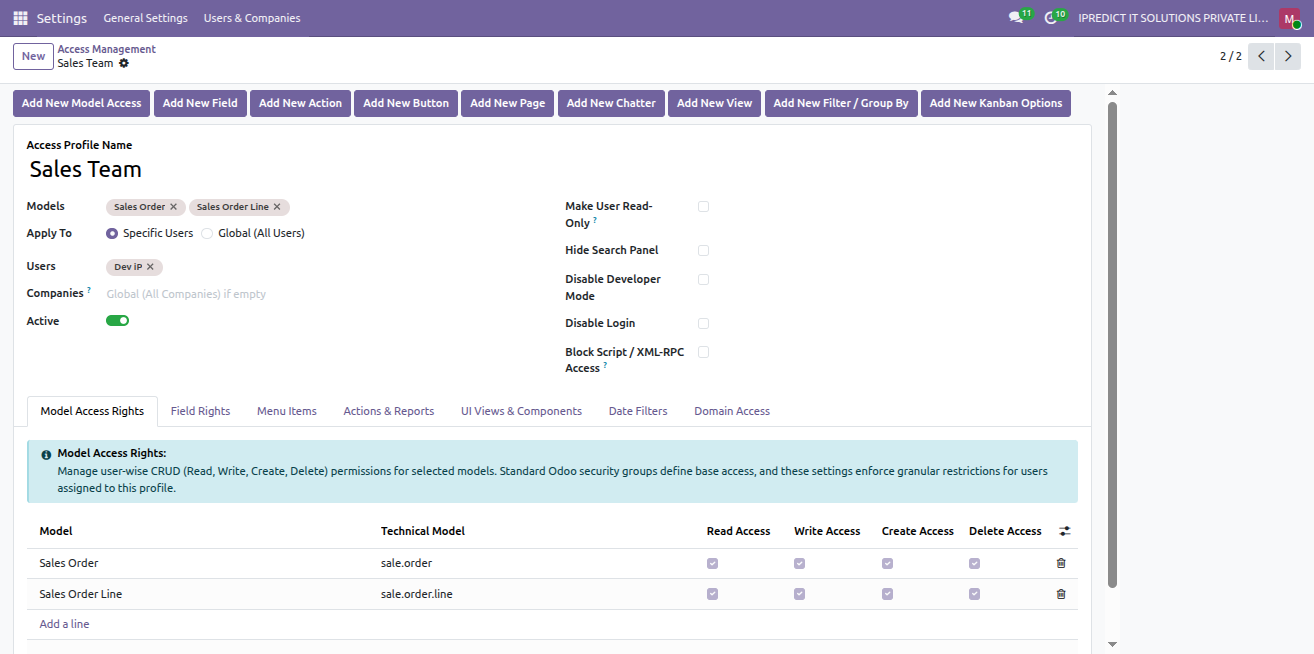Screen dimensions: 1314x654
Task: Toggle the Active switch
Action: click(x=118, y=321)
